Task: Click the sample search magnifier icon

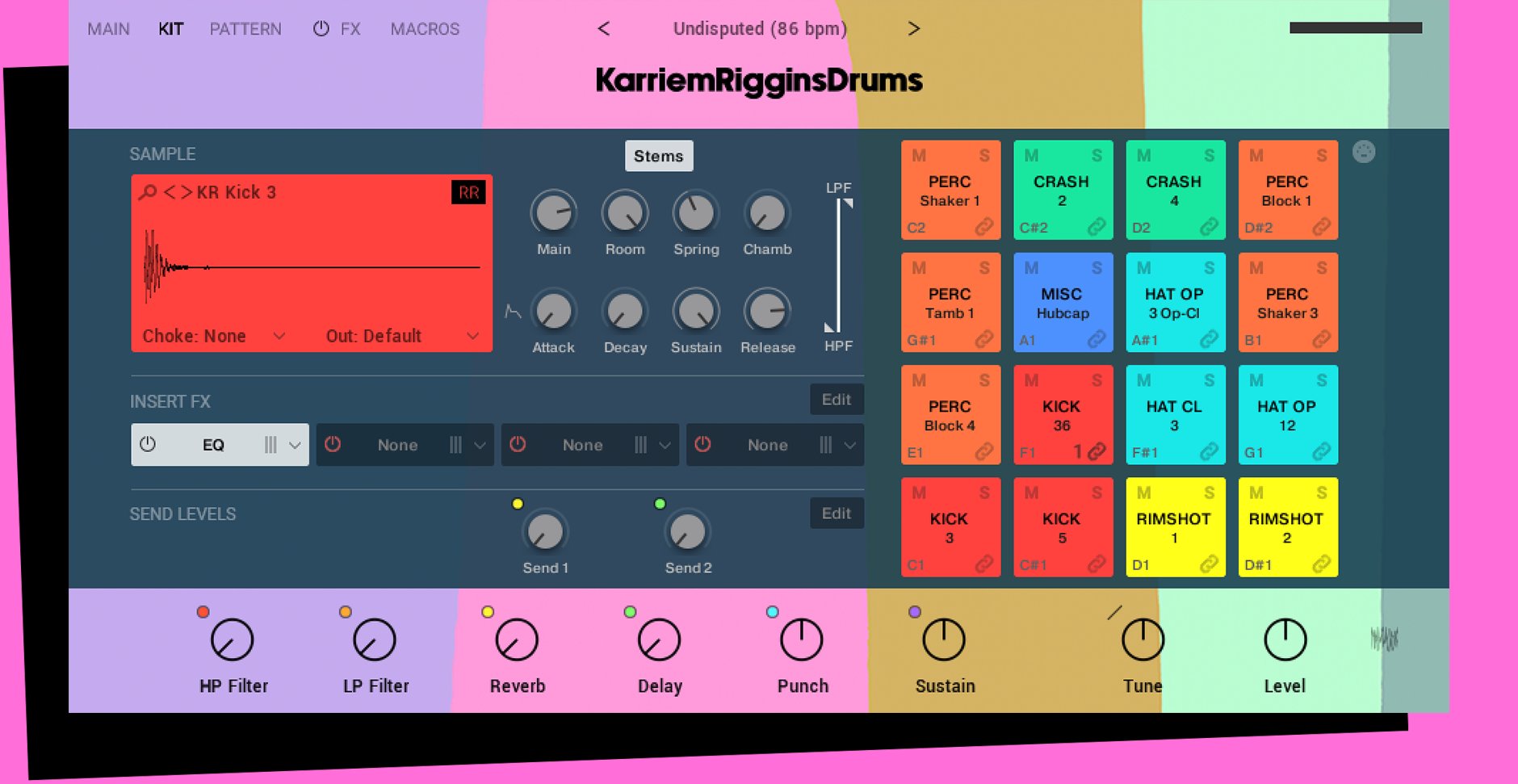Action: tap(148, 192)
